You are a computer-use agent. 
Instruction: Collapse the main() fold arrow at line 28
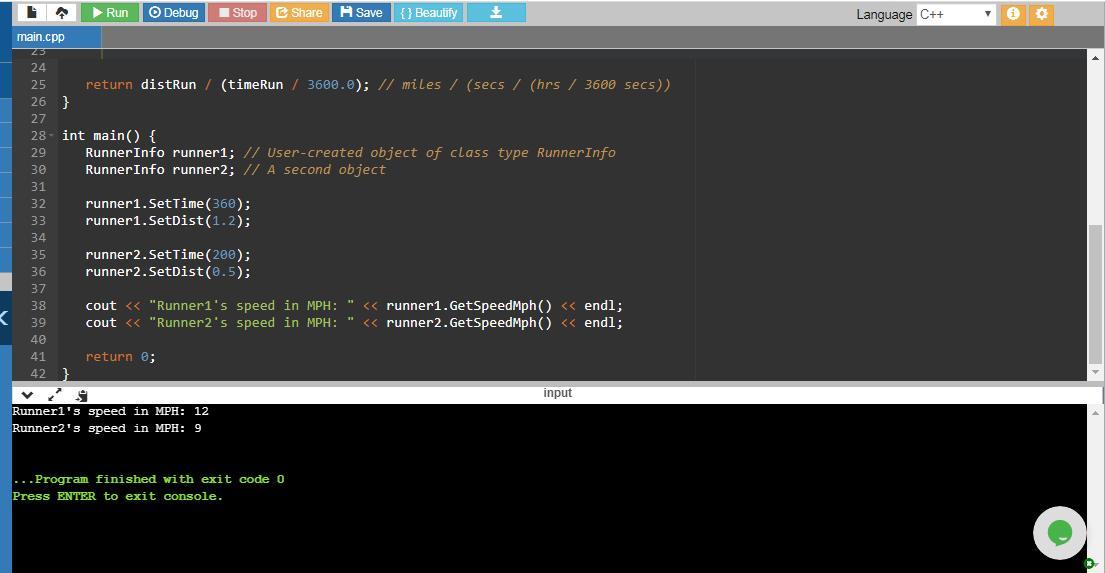(x=51, y=135)
